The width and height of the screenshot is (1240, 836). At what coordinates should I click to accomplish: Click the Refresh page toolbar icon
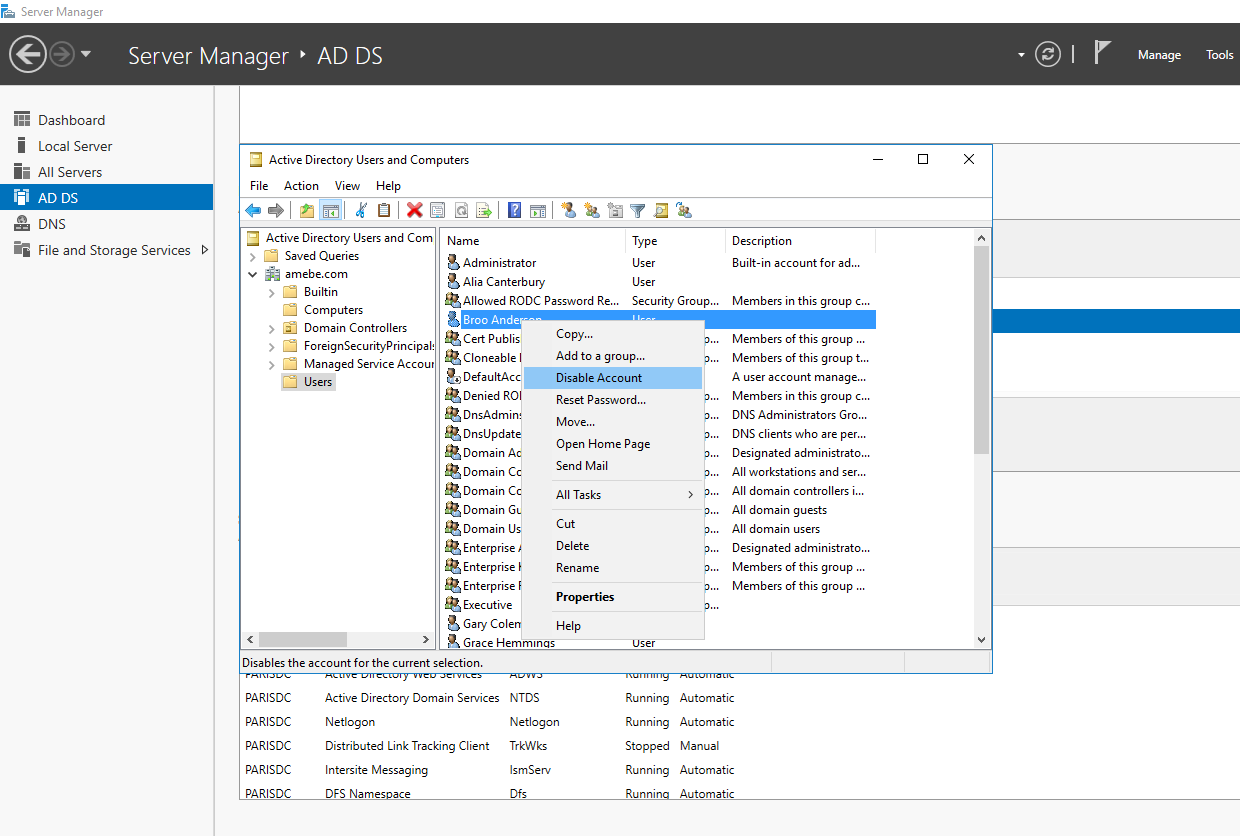coord(461,210)
